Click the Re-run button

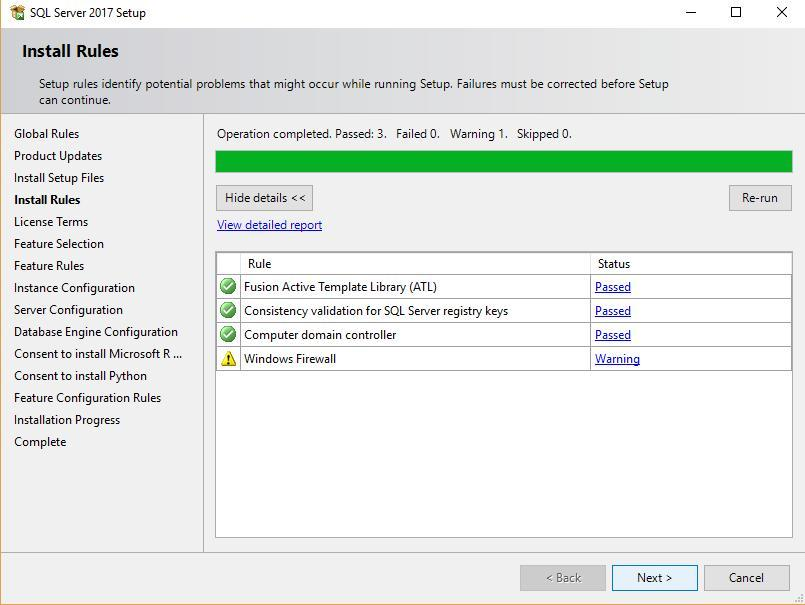pos(760,198)
